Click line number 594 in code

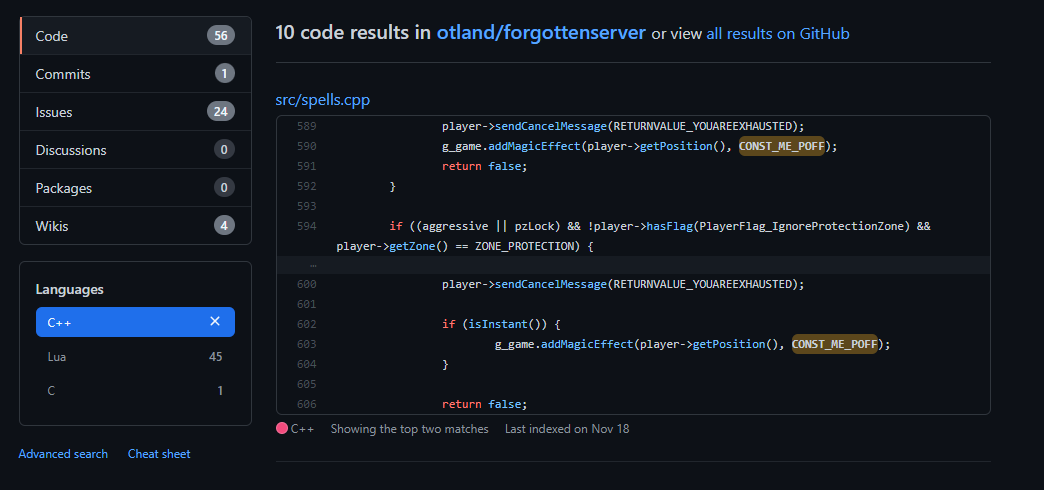307,226
